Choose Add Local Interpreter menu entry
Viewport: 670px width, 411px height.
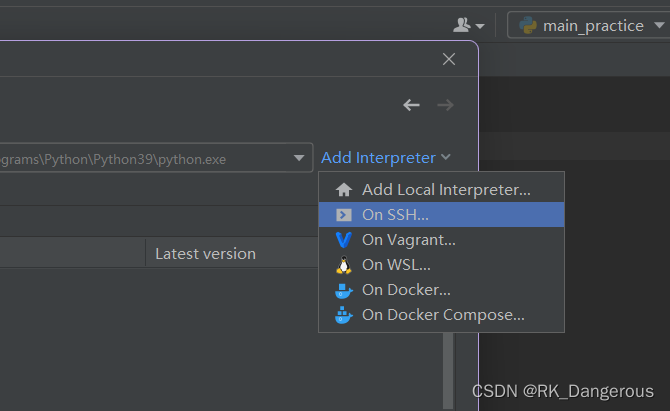pyautogui.click(x=441, y=190)
